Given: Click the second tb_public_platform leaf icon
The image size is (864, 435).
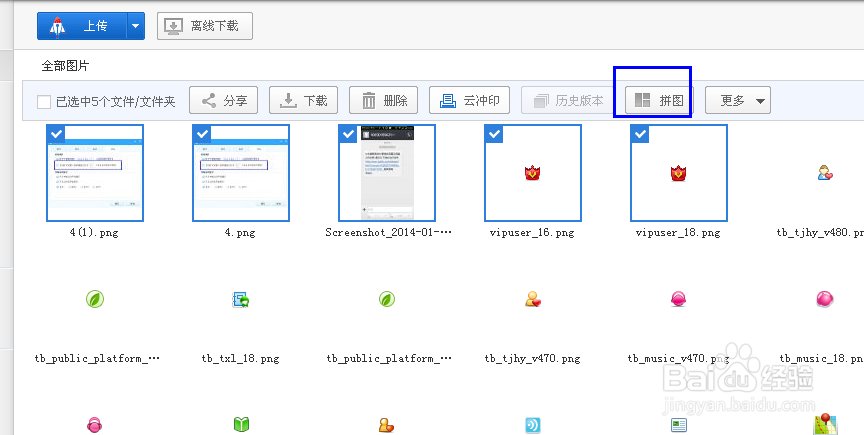Looking at the screenshot, I should click(x=387, y=299).
